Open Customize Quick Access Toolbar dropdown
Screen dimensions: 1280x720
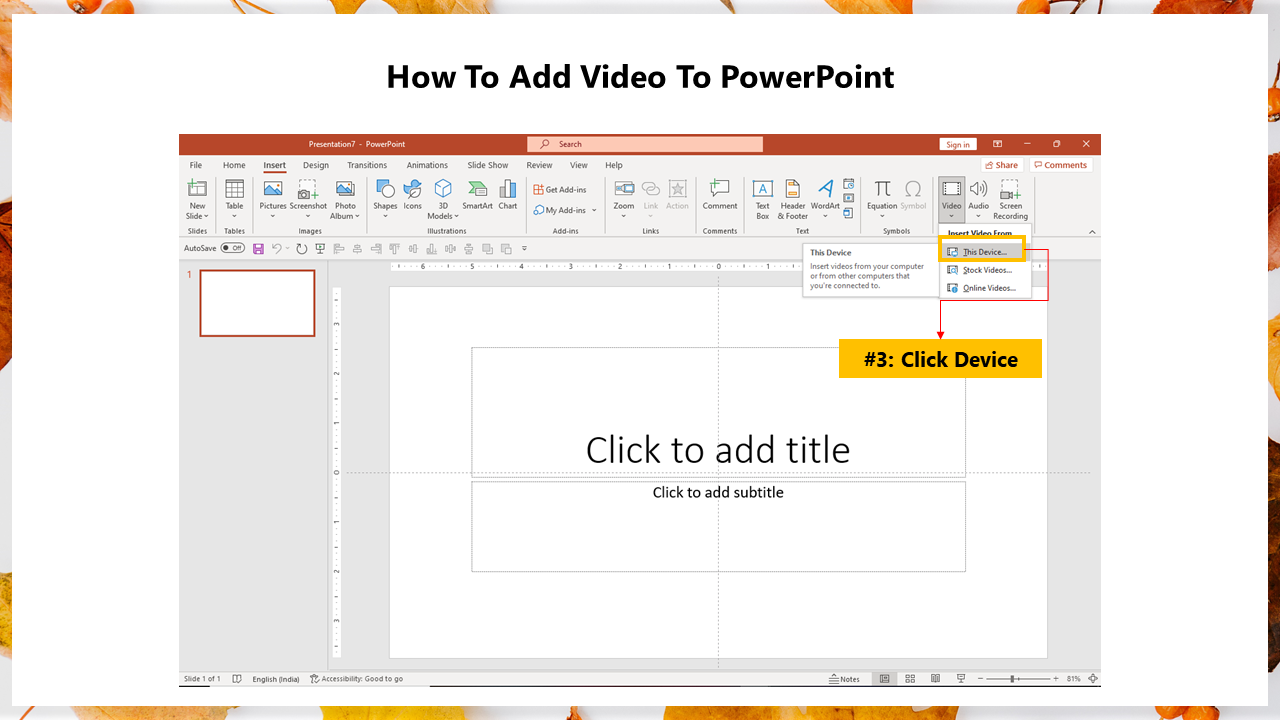coord(524,248)
